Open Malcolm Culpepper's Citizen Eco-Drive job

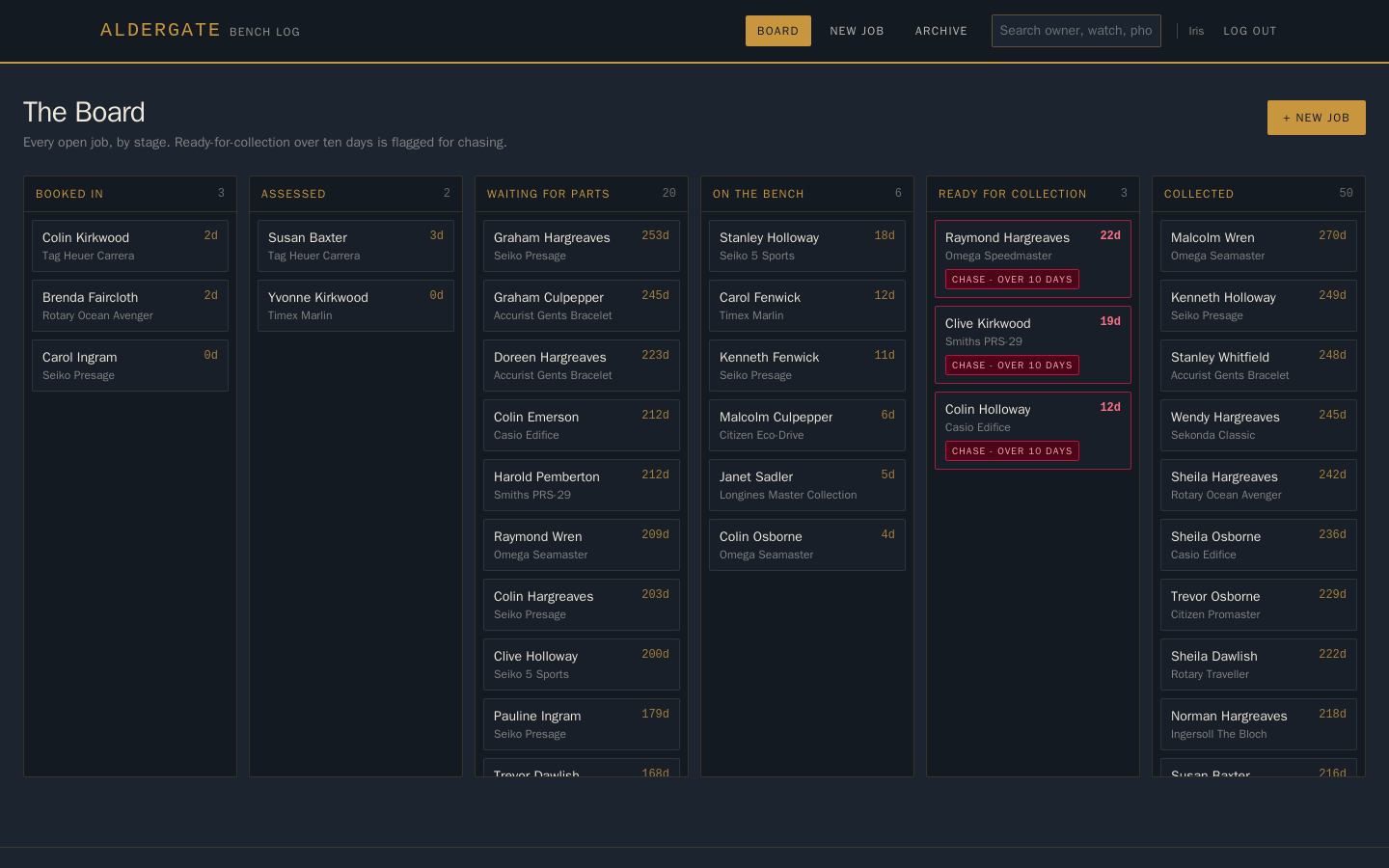[807, 425]
